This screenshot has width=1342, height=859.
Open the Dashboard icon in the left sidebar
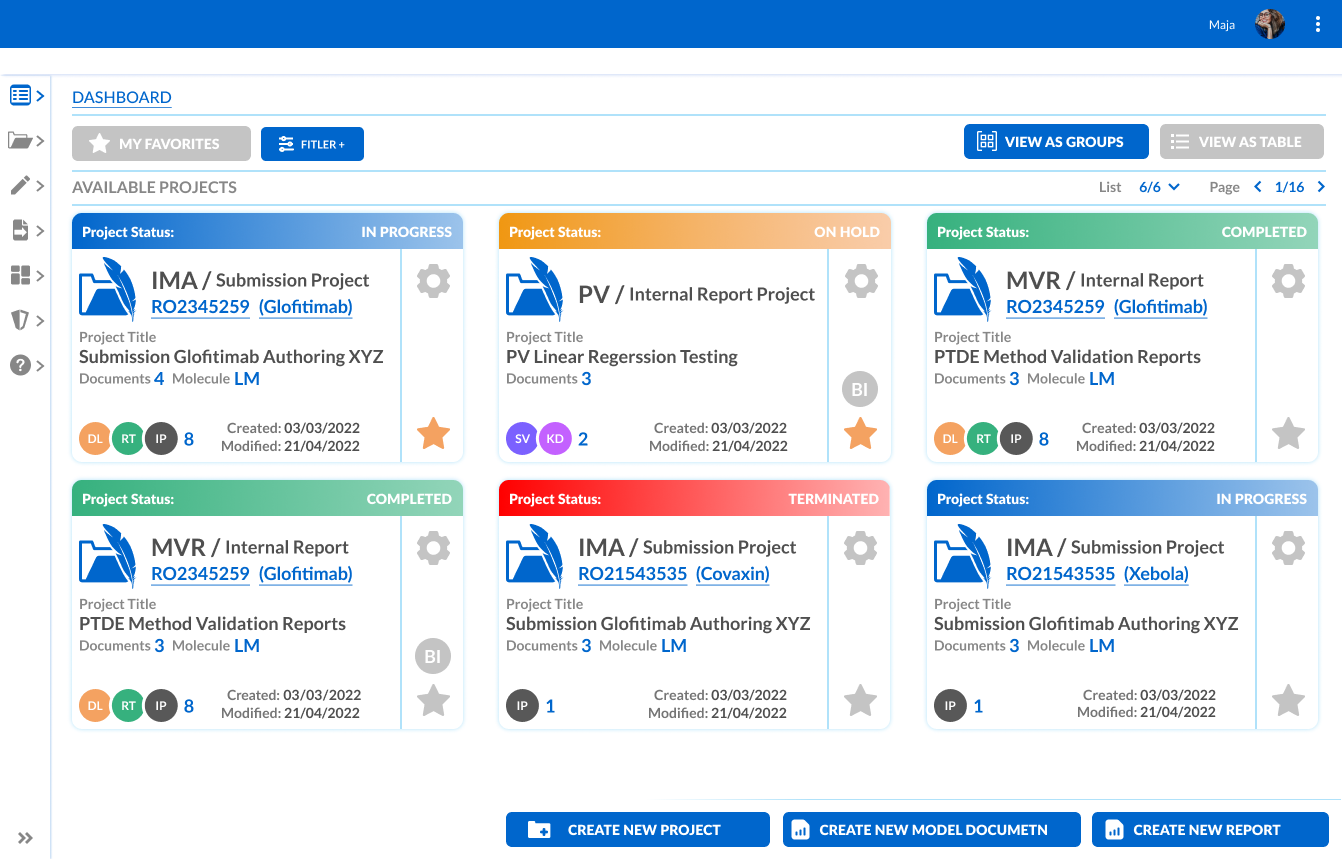[x=22, y=94]
